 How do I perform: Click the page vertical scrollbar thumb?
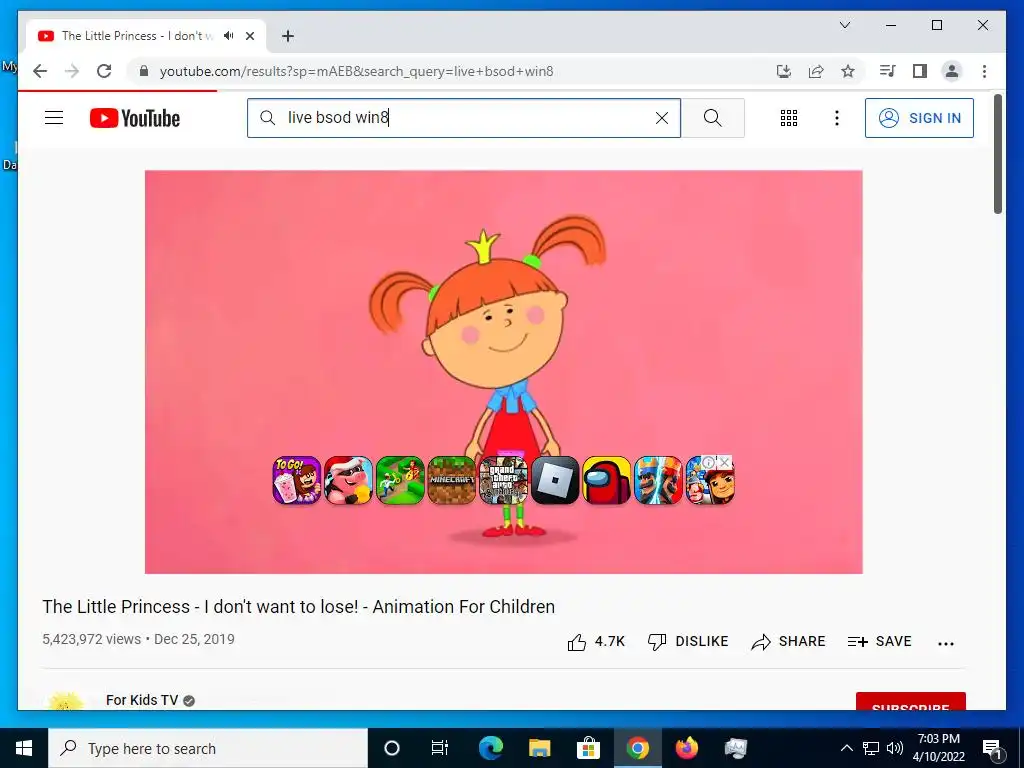pyautogui.click(x=997, y=153)
